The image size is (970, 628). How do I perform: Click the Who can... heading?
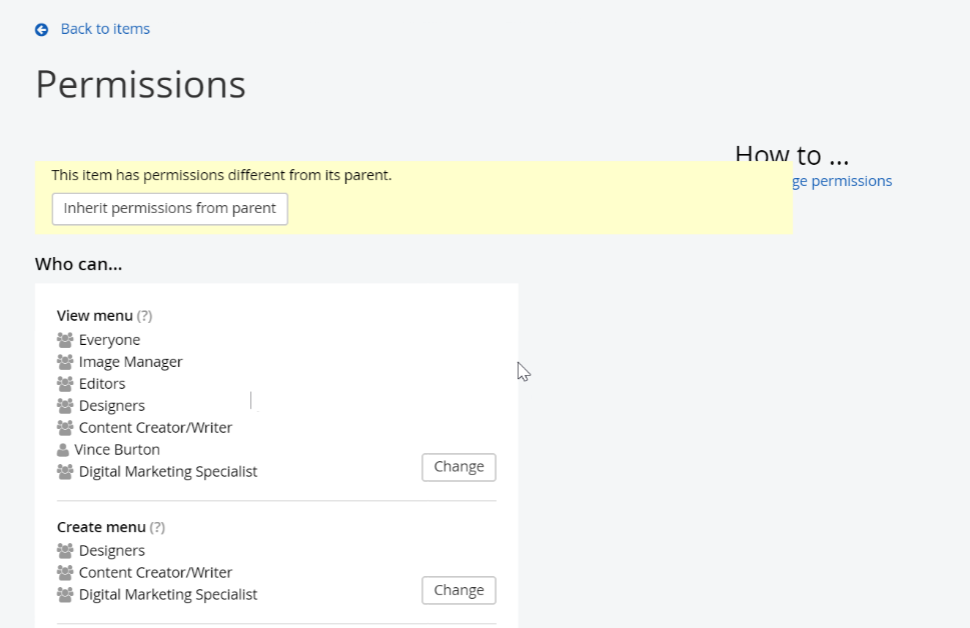pyautogui.click(x=79, y=264)
